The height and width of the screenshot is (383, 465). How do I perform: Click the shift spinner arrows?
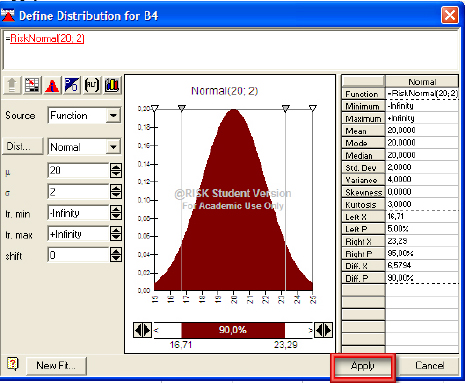(116, 255)
